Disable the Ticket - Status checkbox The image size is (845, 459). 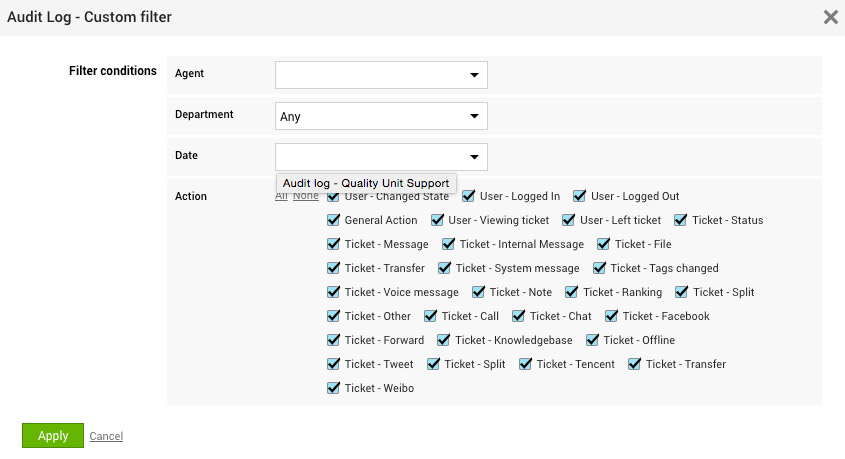click(682, 220)
